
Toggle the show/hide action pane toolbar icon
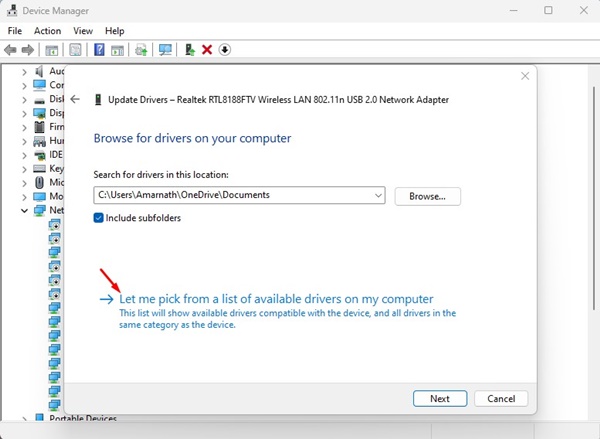pos(117,50)
